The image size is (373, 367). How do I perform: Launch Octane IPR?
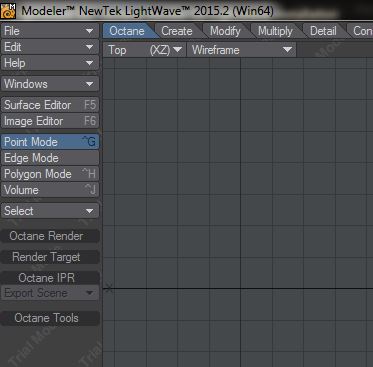(50, 278)
